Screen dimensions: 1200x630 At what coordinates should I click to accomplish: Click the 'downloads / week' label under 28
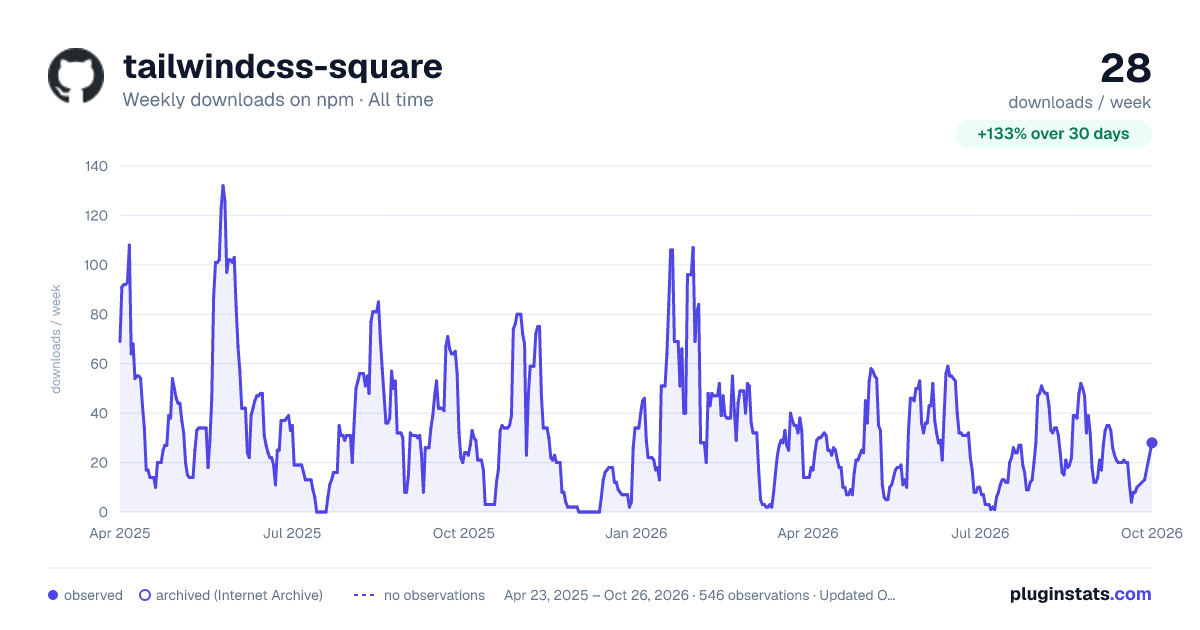(x=1080, y=102)
